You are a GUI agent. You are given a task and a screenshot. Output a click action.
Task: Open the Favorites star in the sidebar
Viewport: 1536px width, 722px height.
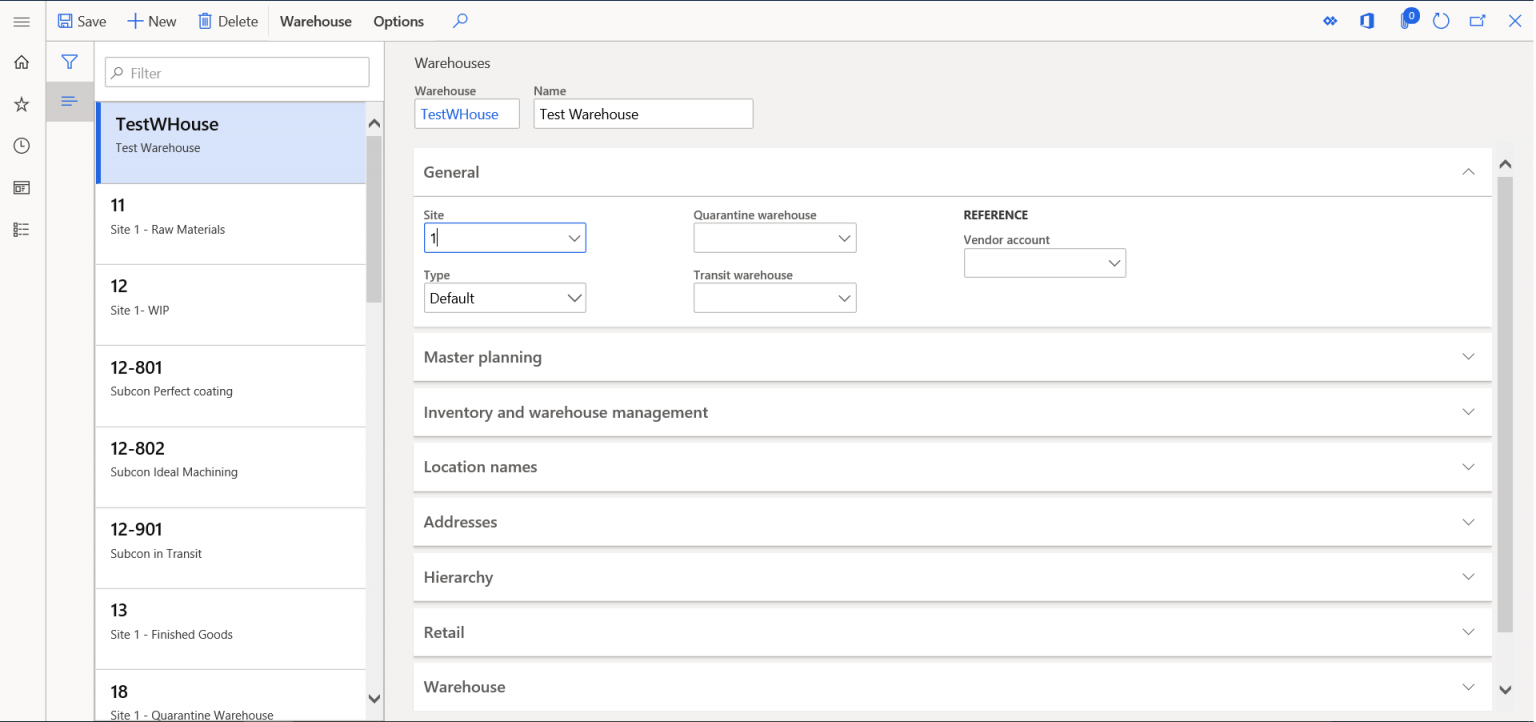[21, 103]
